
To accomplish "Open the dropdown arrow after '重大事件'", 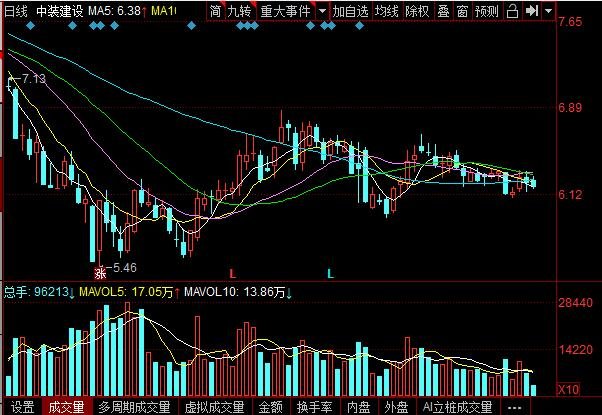I will [x=322, y=11].
